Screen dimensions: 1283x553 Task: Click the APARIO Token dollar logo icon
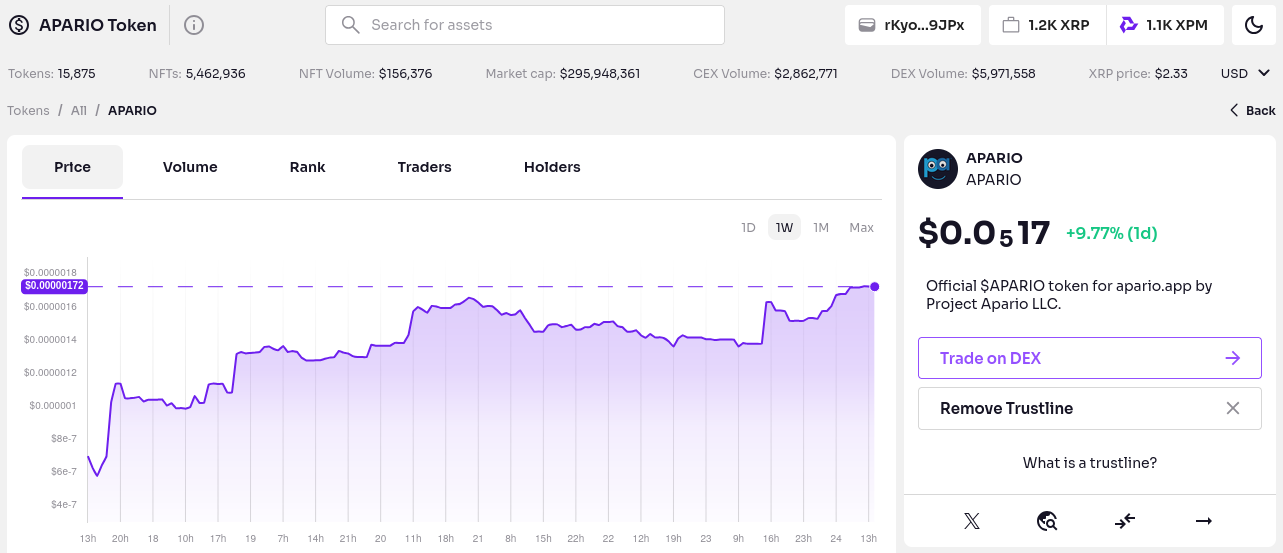pos(19,25)
